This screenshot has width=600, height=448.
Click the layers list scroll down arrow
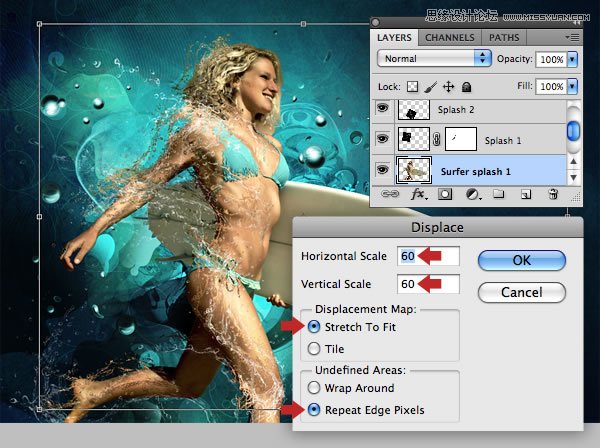click(573, 178)
